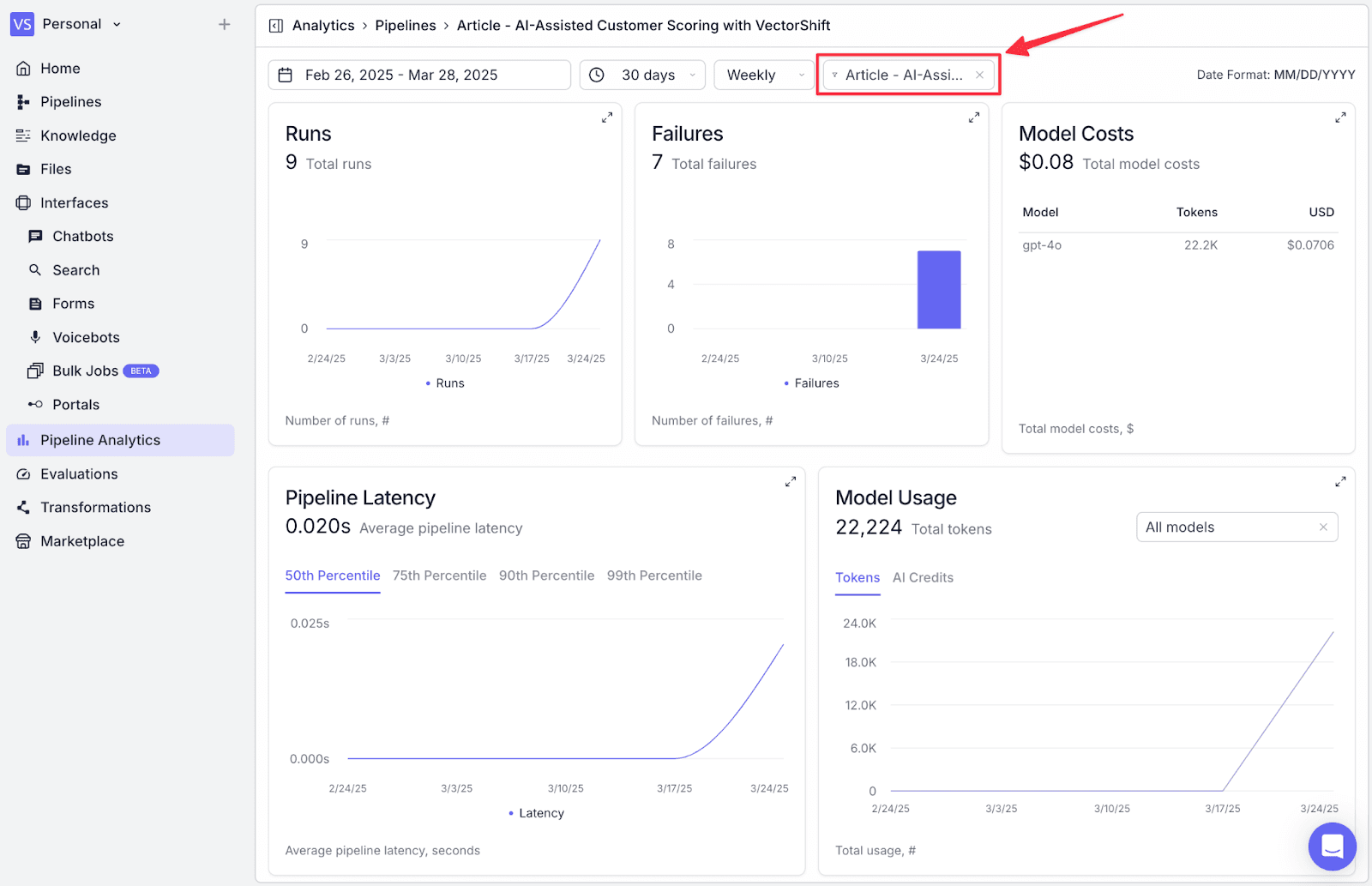Click the VS workspace logo
The height and width of the screenshot is (886, 1372).
[x=22, y=24]
